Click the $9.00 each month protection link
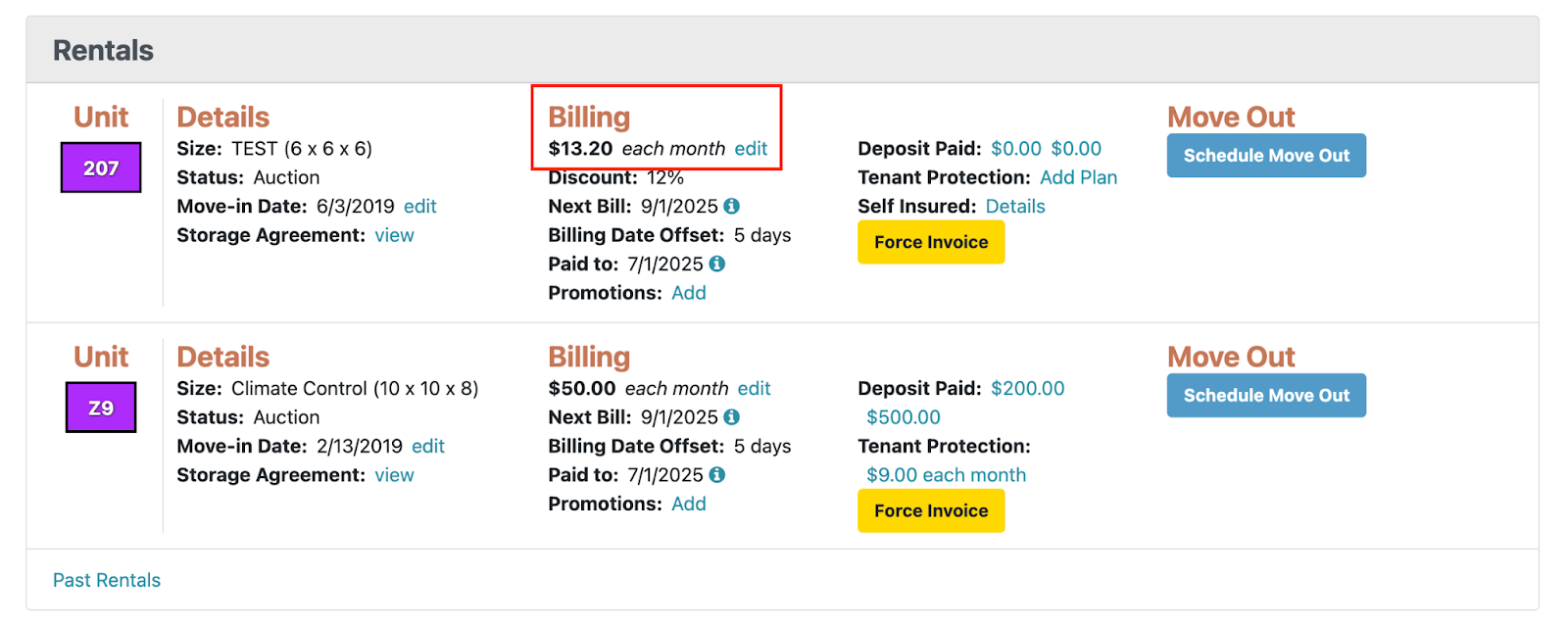This screenshot has height=626, width=1568. [x=946, y=475]
